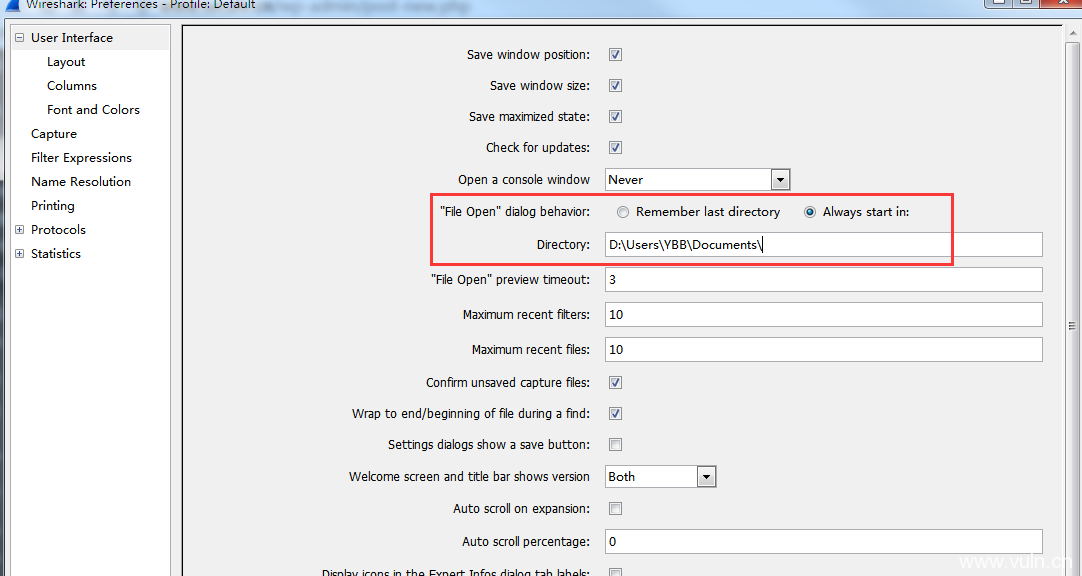Focus the Auto scroll percentage field
Screen dimensions: 1082x576
click(824, 542)
